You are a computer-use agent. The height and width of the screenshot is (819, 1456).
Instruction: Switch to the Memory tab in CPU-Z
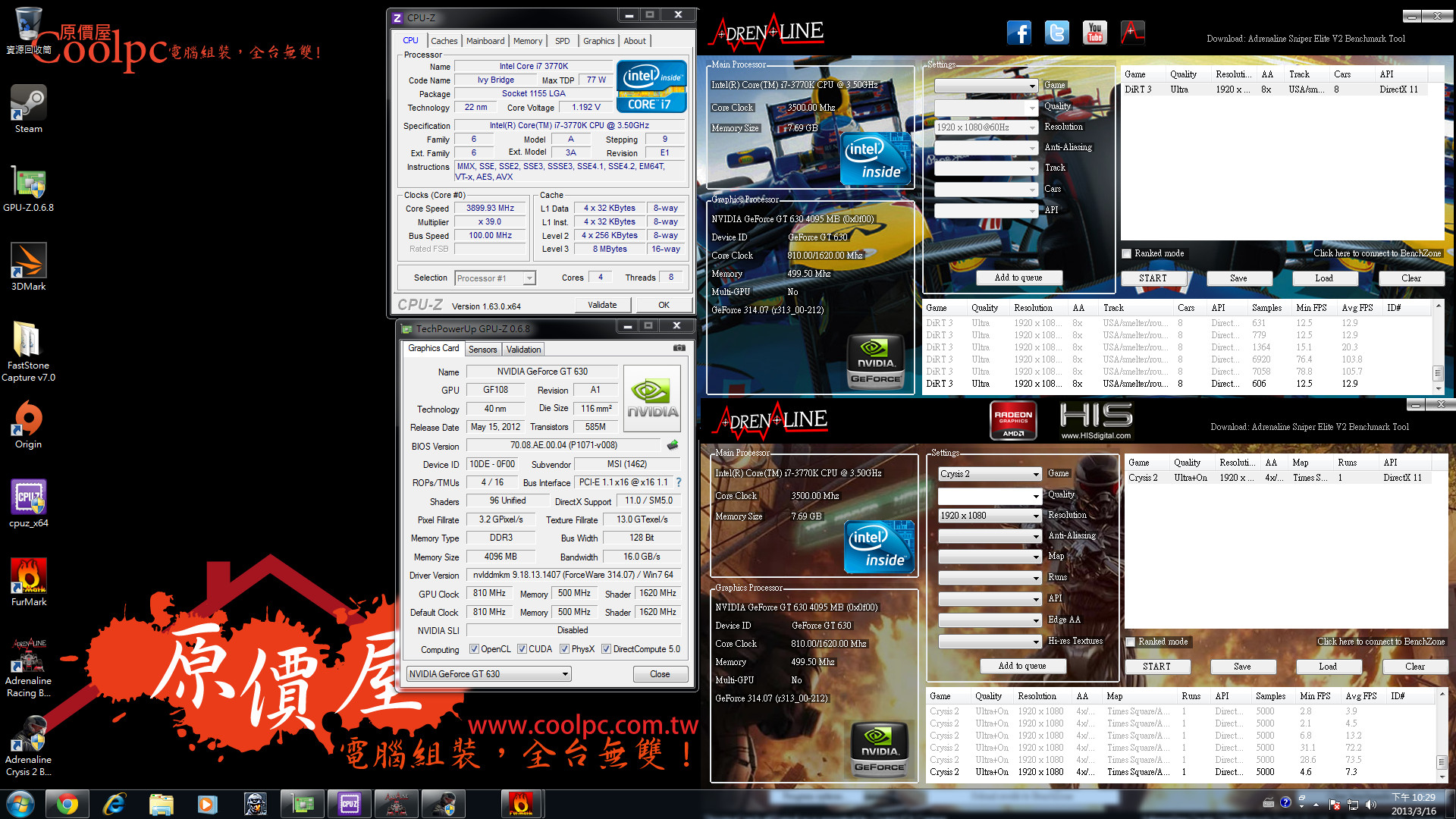coord(528,41)
